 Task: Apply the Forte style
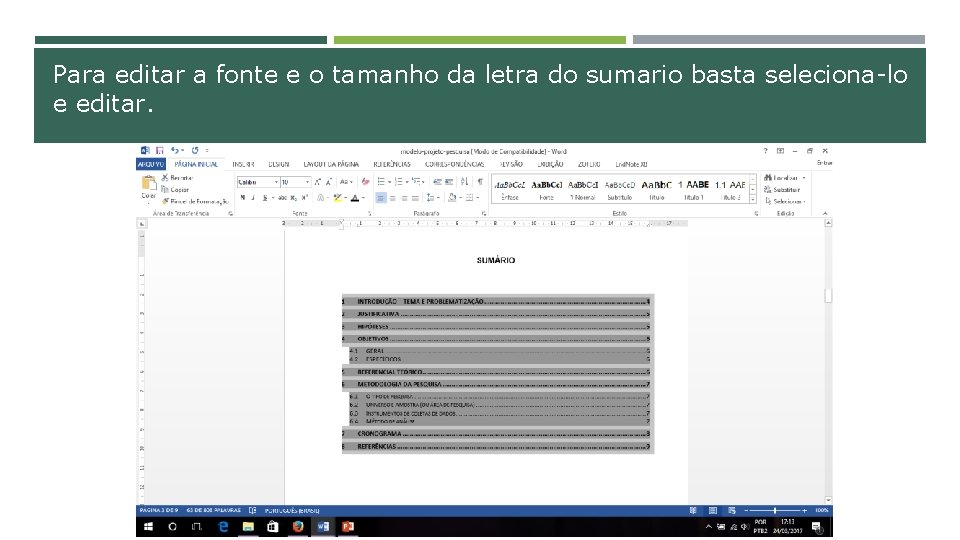[546, 190]
